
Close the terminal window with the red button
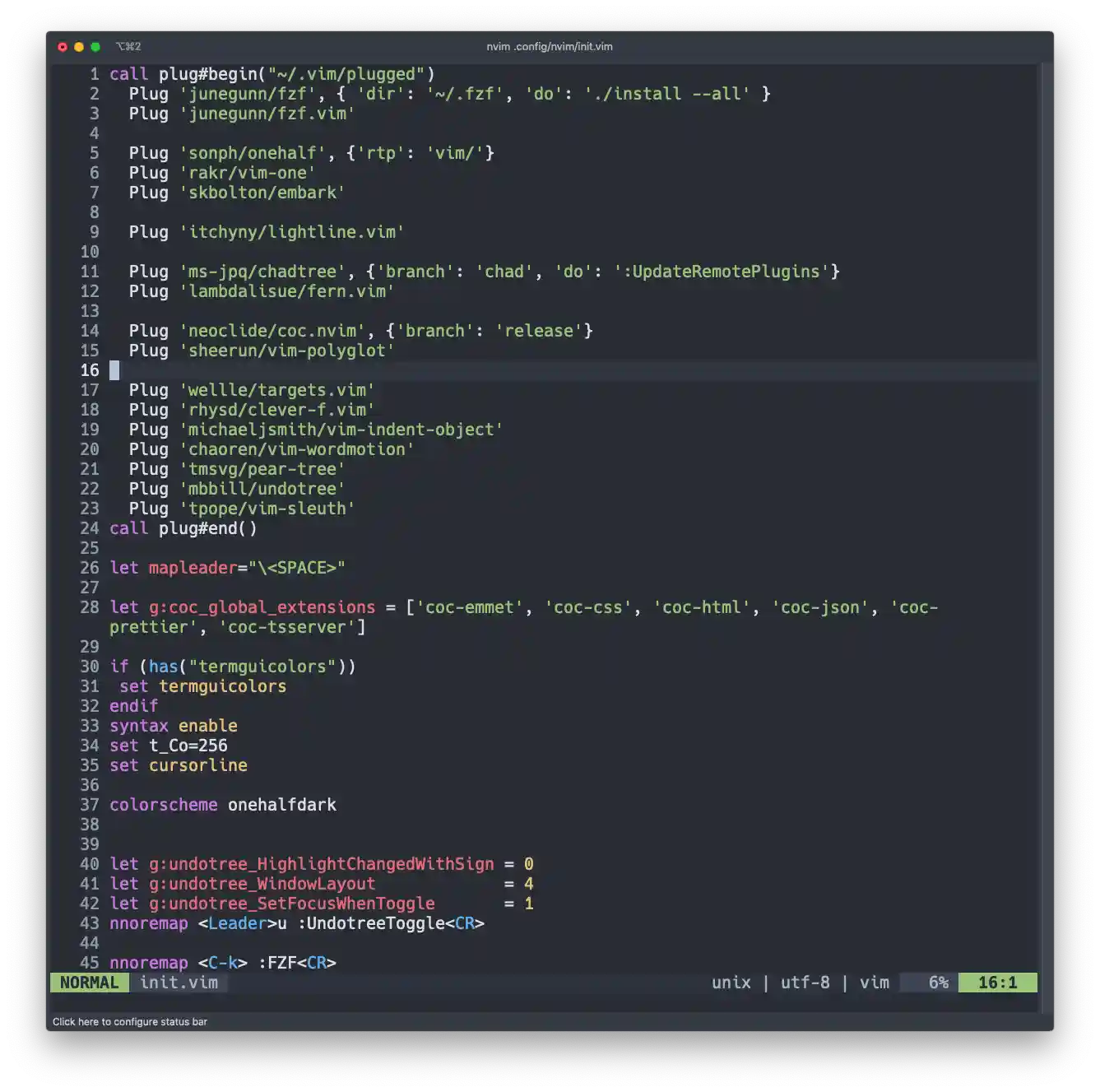tap(63, 47)
